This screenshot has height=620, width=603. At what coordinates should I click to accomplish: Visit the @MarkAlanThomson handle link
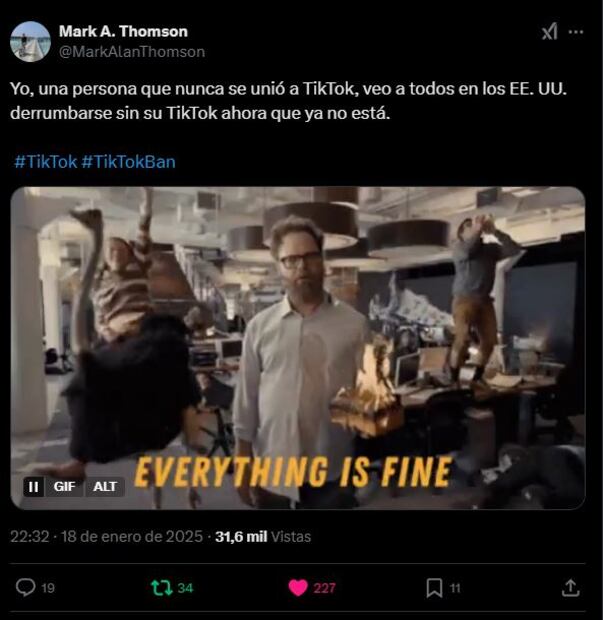132,52
